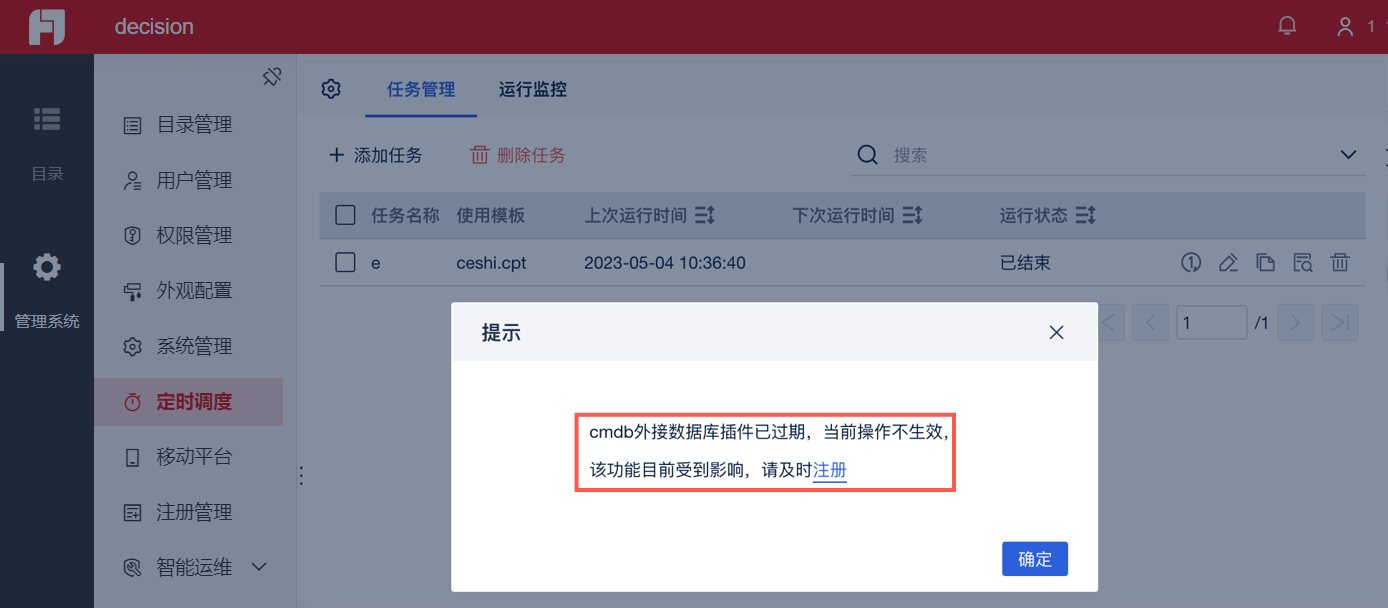Image resolution: width=1388 pixels, height=608 pixels.
Task: Expand the 智能运维 menu
Action: click(259, 567)
